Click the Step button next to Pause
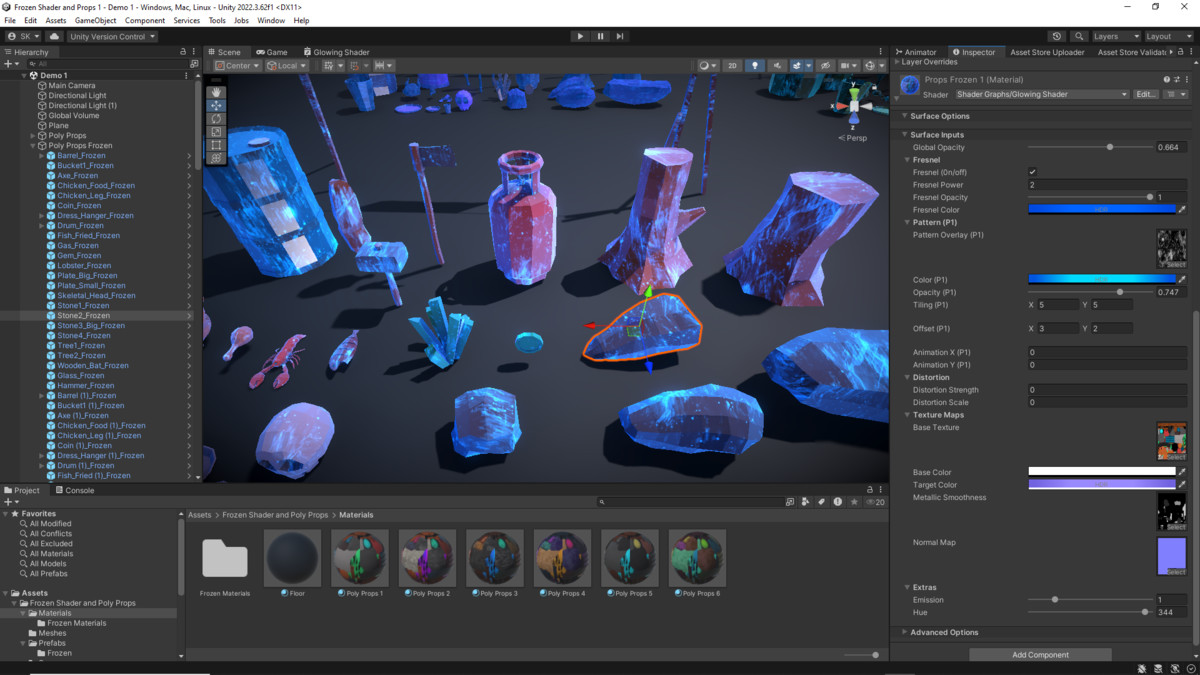 coord(621,35)
